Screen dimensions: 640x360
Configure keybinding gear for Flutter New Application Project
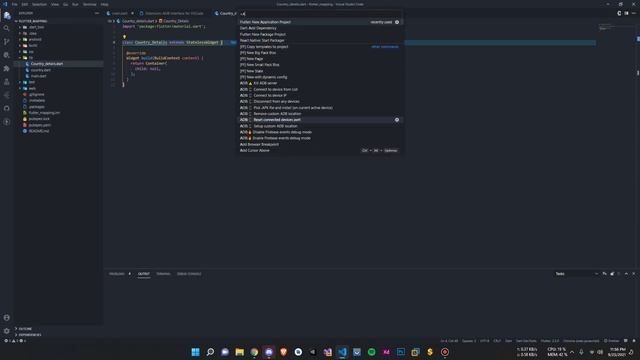[397, 22]
